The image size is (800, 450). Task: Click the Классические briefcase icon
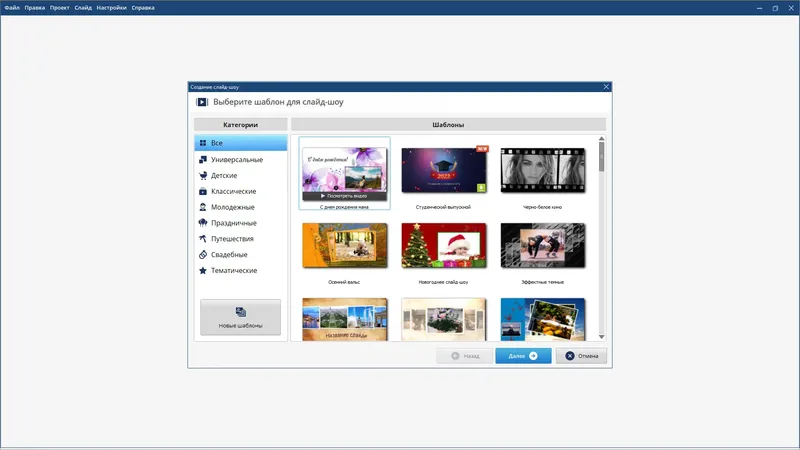click(203, 191)
